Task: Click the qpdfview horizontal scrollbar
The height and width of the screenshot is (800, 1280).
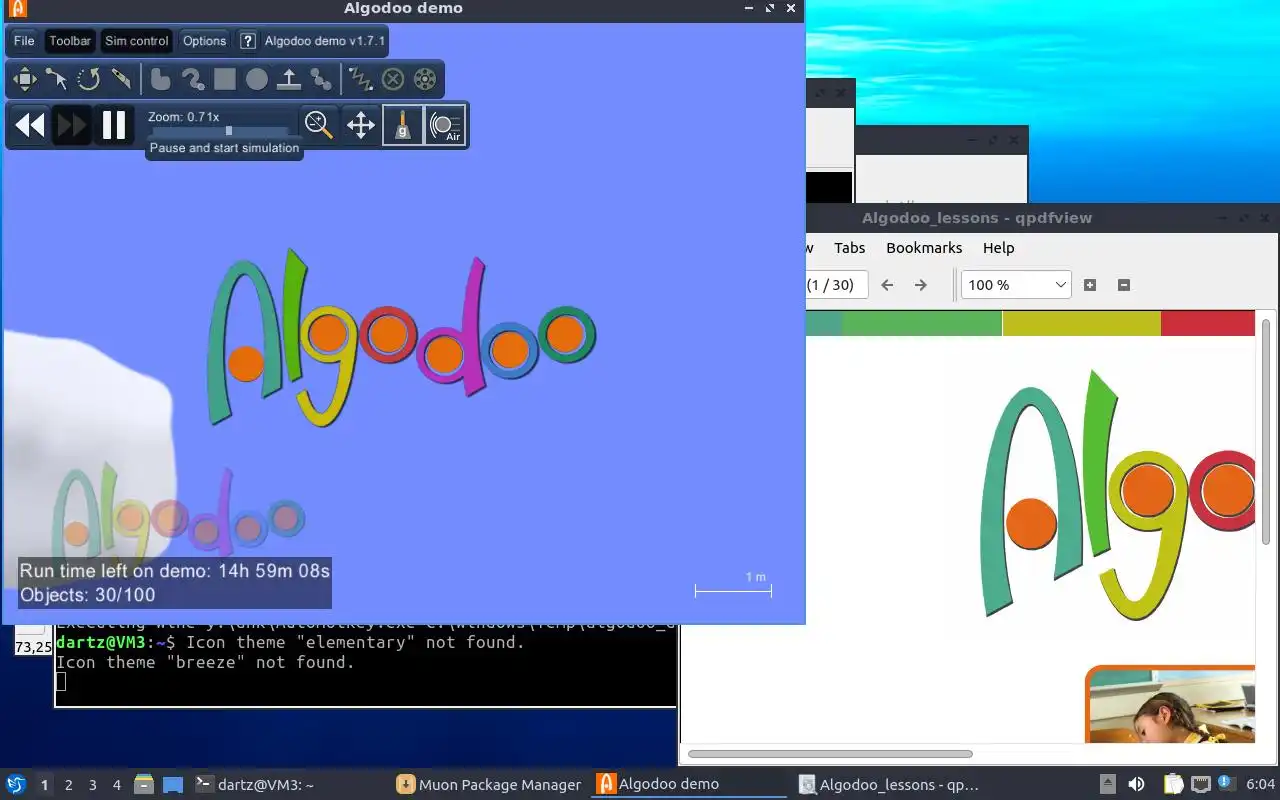Action: click(830, 754)
